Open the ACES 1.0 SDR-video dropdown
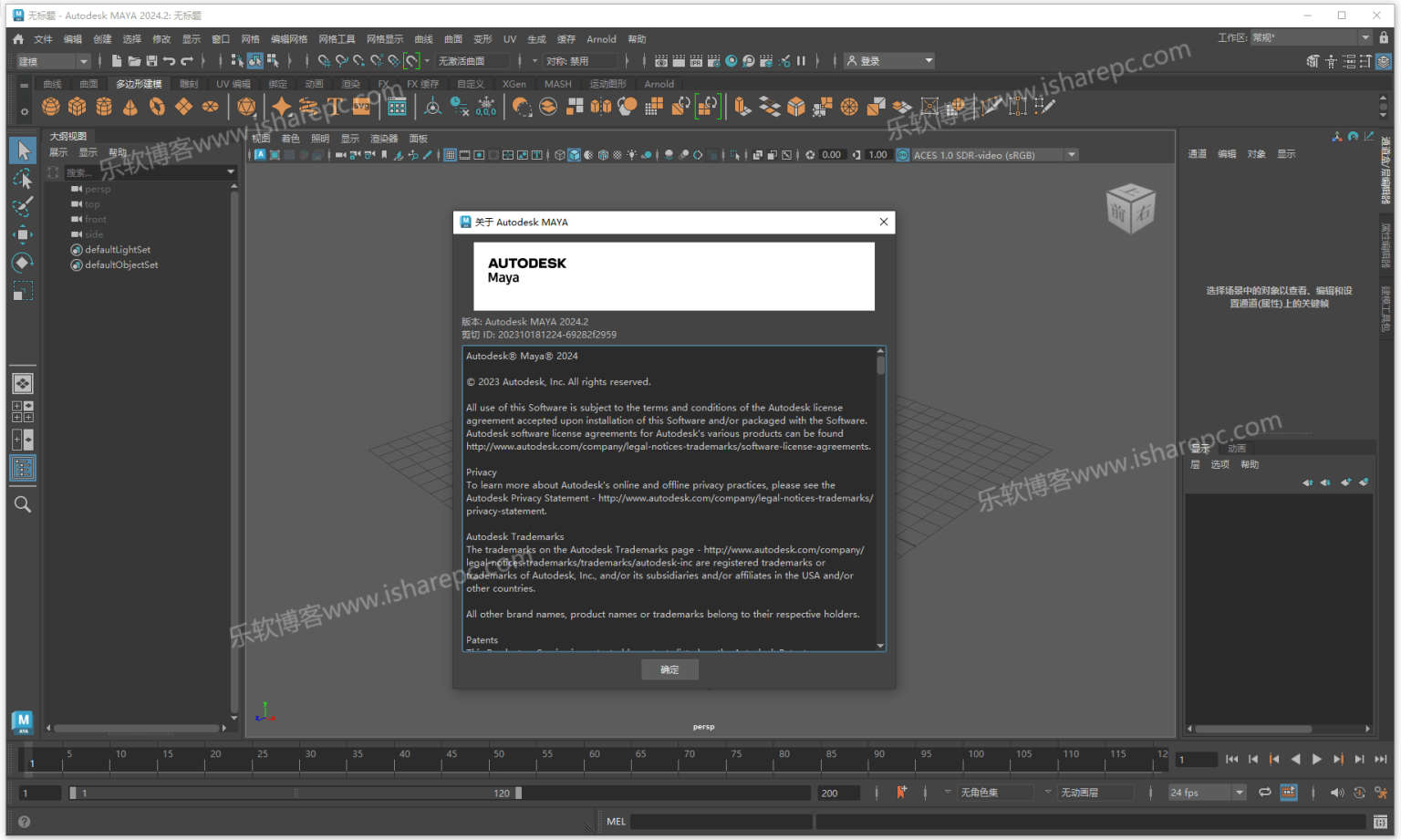 [995, 155]
